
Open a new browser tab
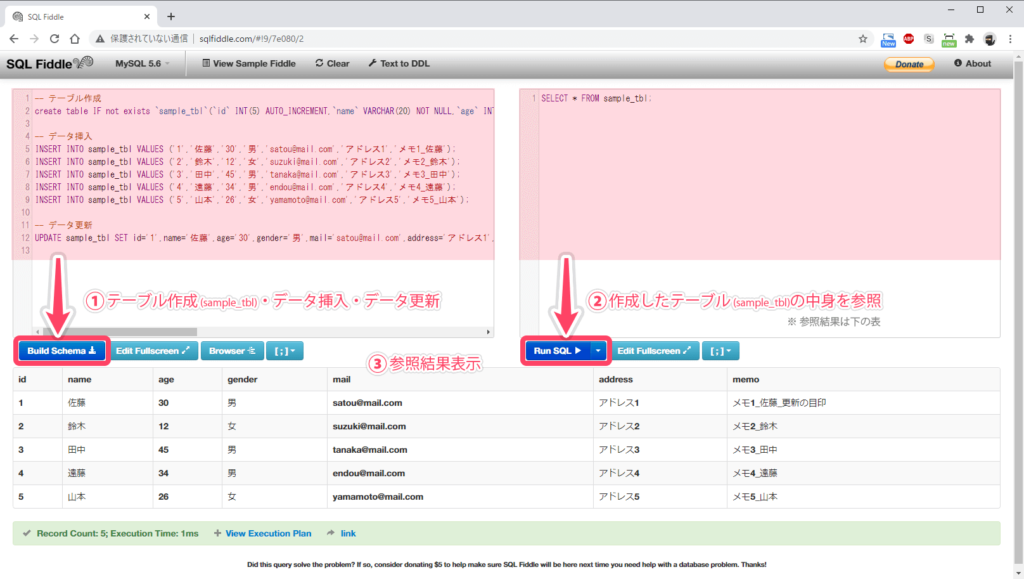pos(171,16)
